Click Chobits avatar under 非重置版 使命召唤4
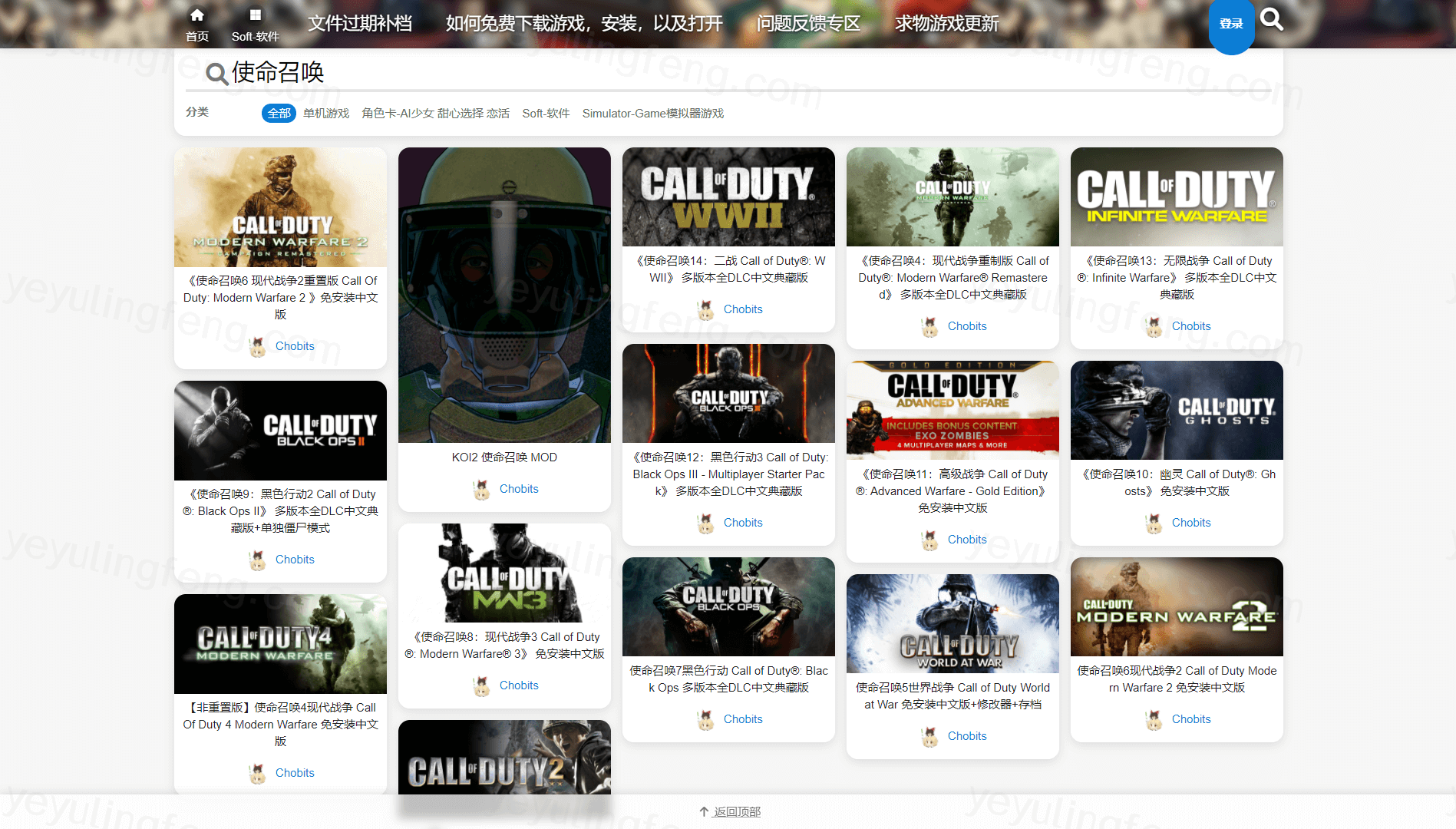1456x829 pixels. coord(258,773)
